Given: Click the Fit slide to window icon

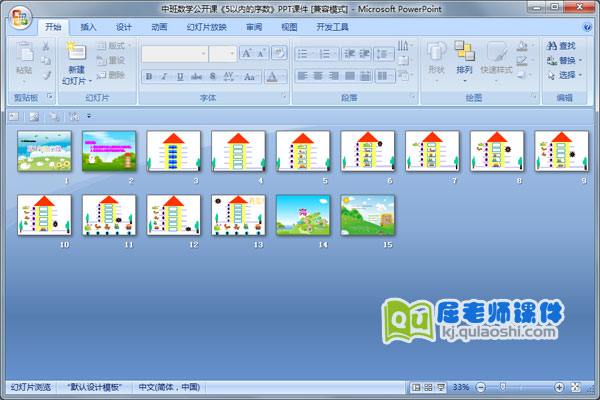Looking at the screenshot, I should tap(575, 387).
